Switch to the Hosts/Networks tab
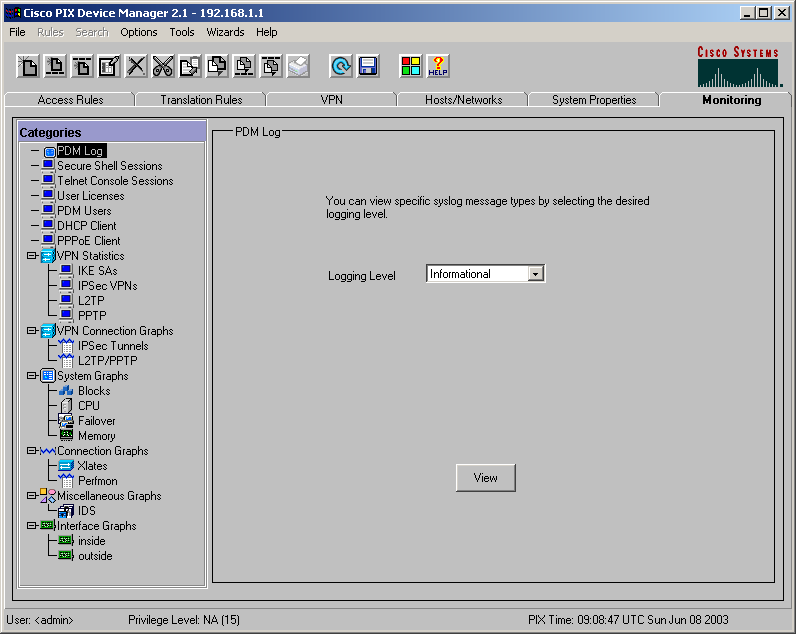Image resolution: width=796 pixels, height=634 pixels. (x=463, y=99)
